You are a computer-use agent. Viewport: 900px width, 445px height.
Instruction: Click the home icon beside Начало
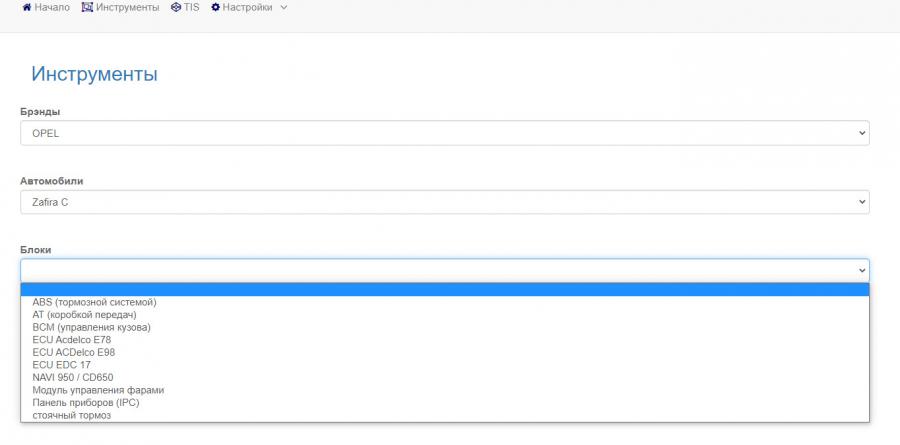26,8
